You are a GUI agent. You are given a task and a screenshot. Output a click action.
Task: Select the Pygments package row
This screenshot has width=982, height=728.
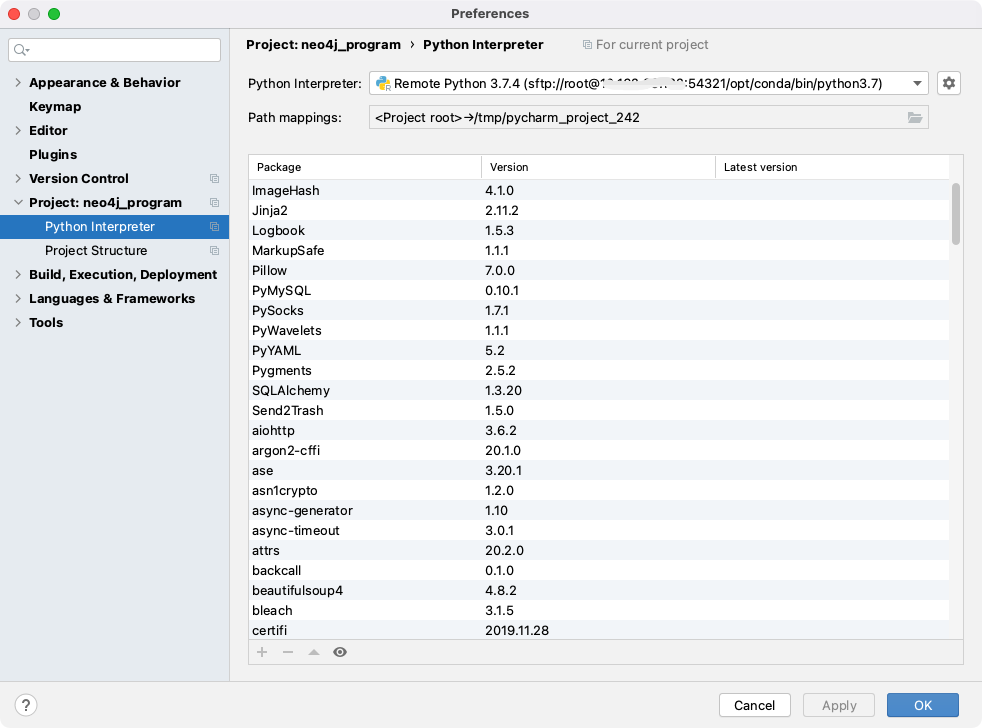[599, 371]
